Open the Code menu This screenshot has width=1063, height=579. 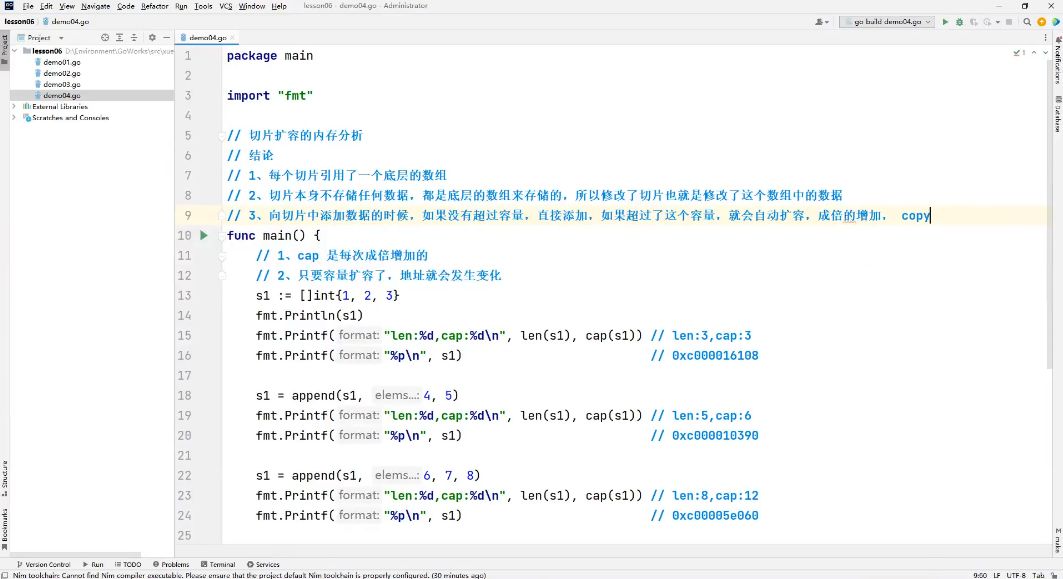click(x=125, y=6)
